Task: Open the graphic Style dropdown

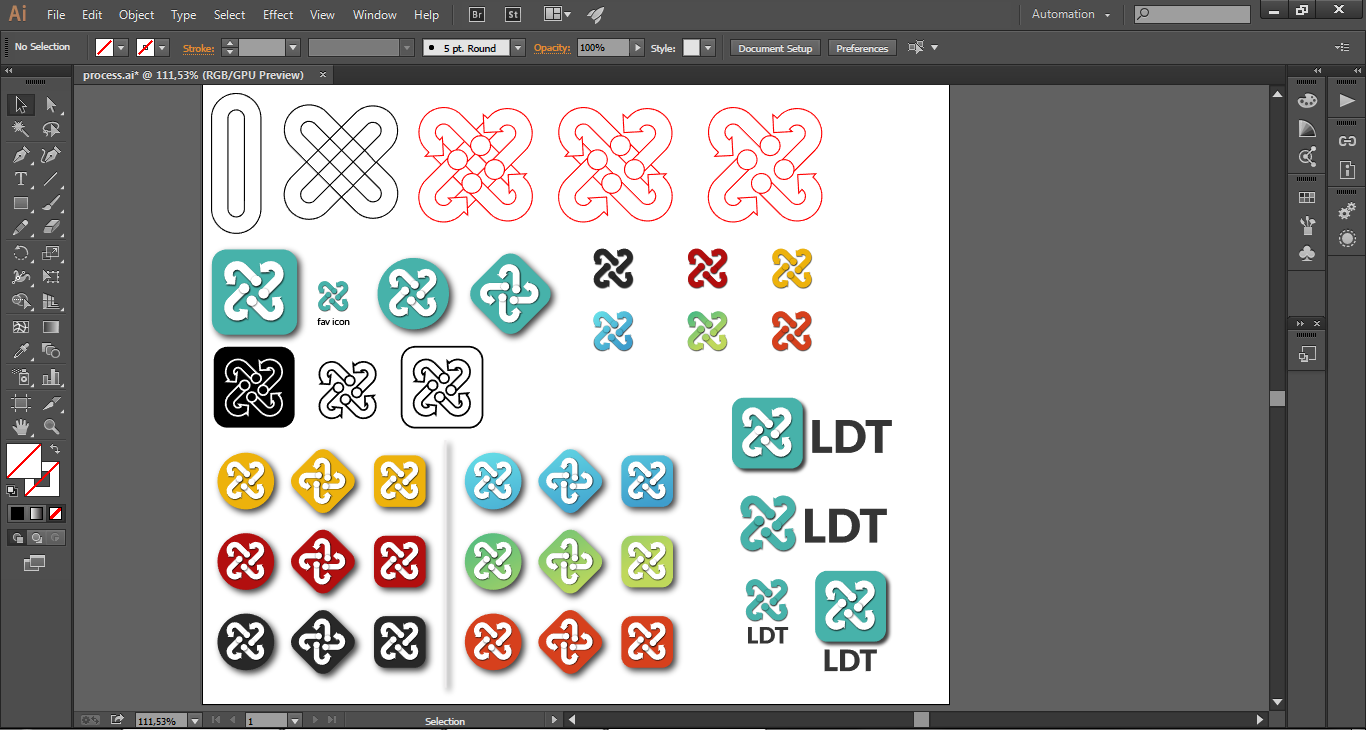Action: [708, 48]
